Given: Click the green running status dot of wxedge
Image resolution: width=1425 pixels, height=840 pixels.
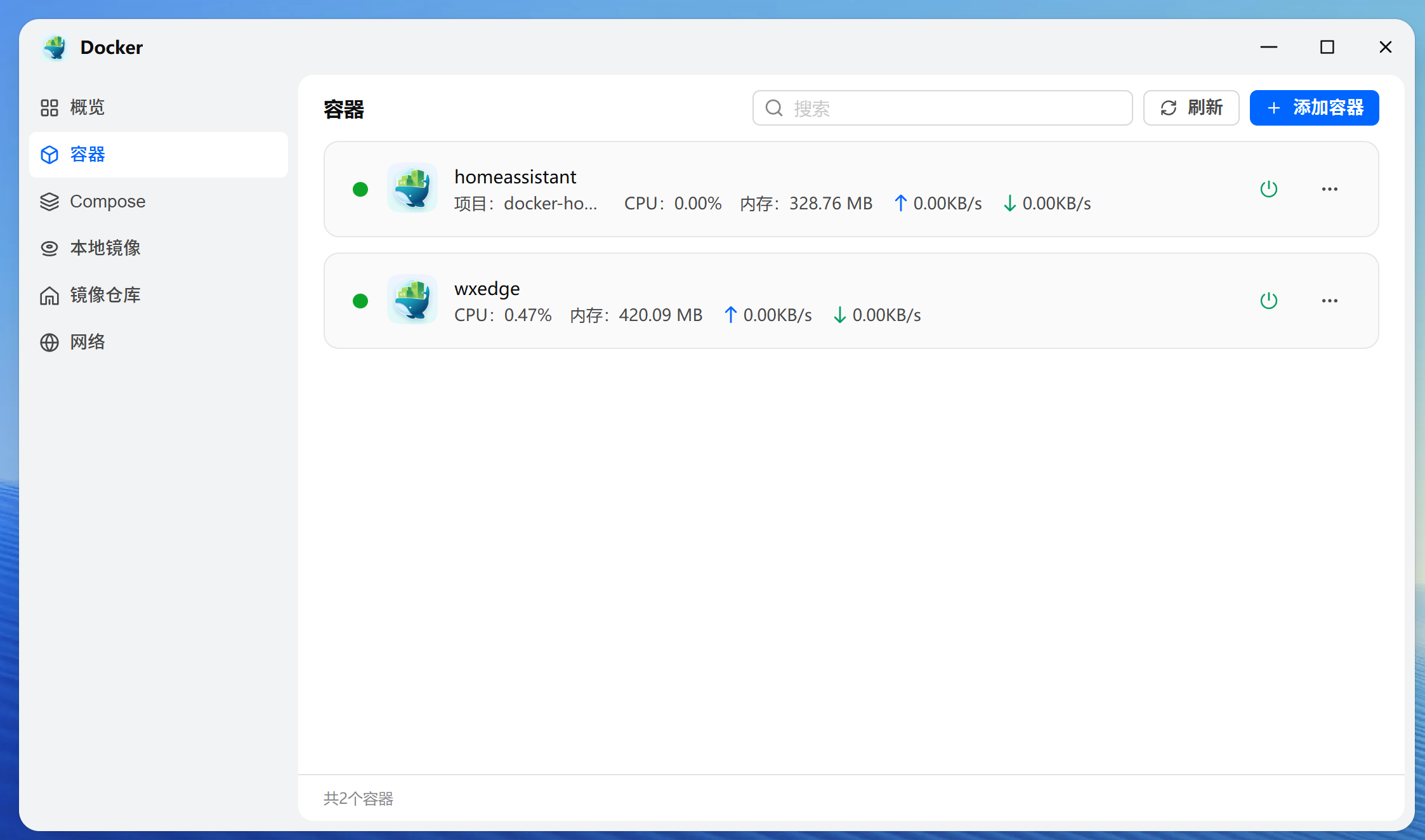Looking at the screenshot, I should 360,300.
